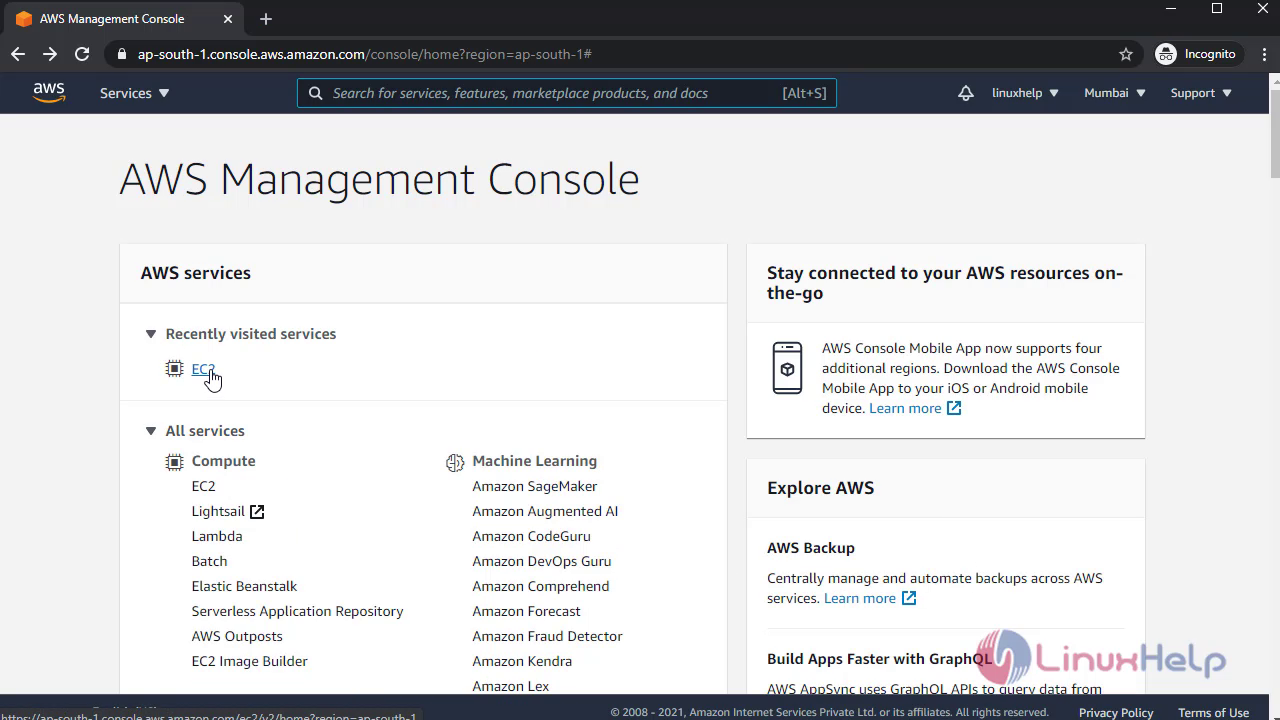Screen dimensions: 1280x720
Task: Open Amazon Comprehend link
Action: [540, 586]
